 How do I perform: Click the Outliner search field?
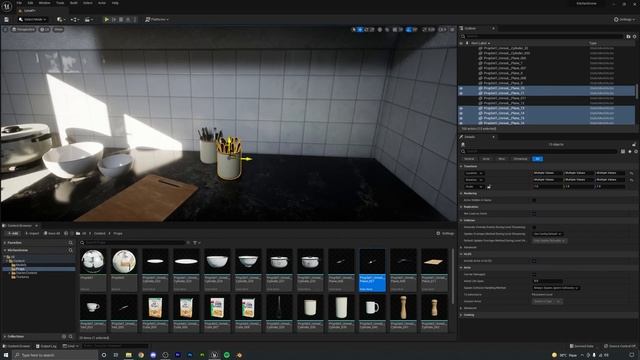pyautogui.click(x=543, y=36)
